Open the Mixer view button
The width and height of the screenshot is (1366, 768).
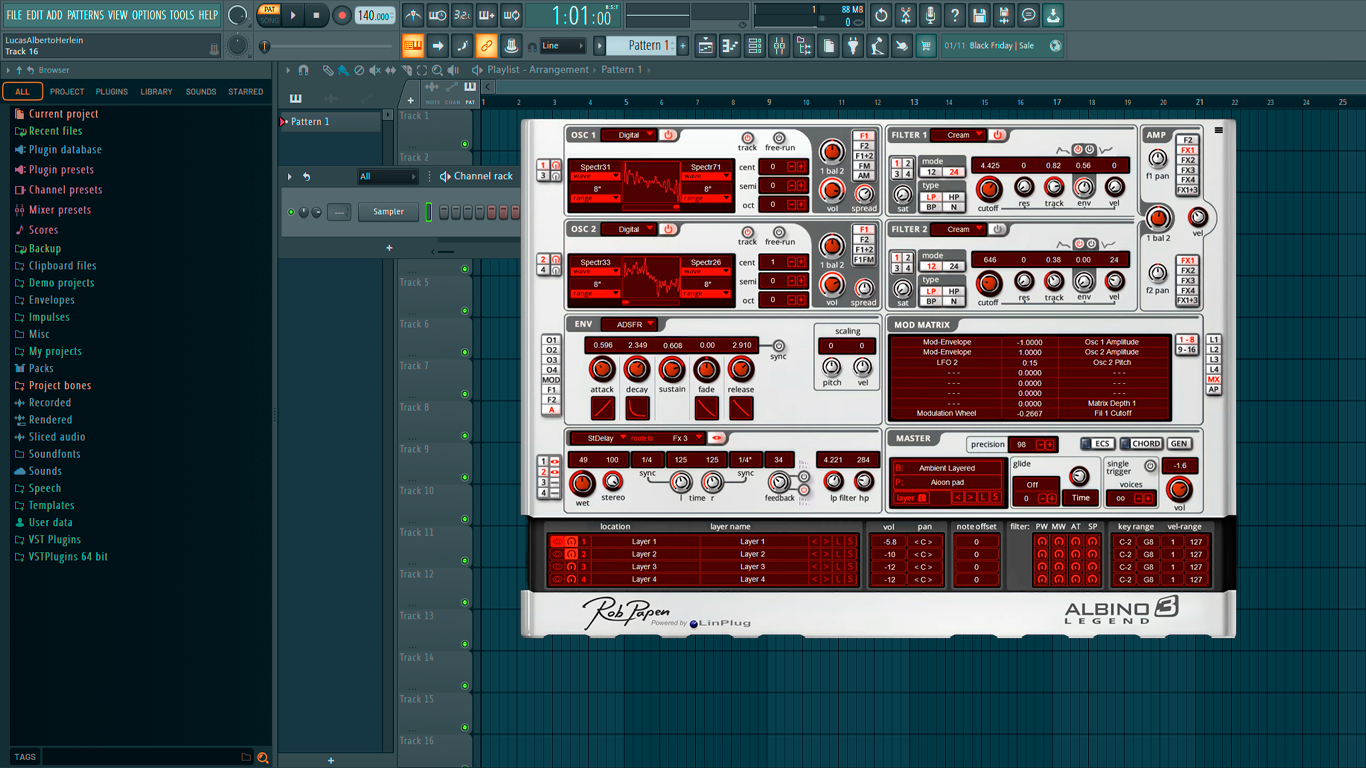click(x=779, y=46)
